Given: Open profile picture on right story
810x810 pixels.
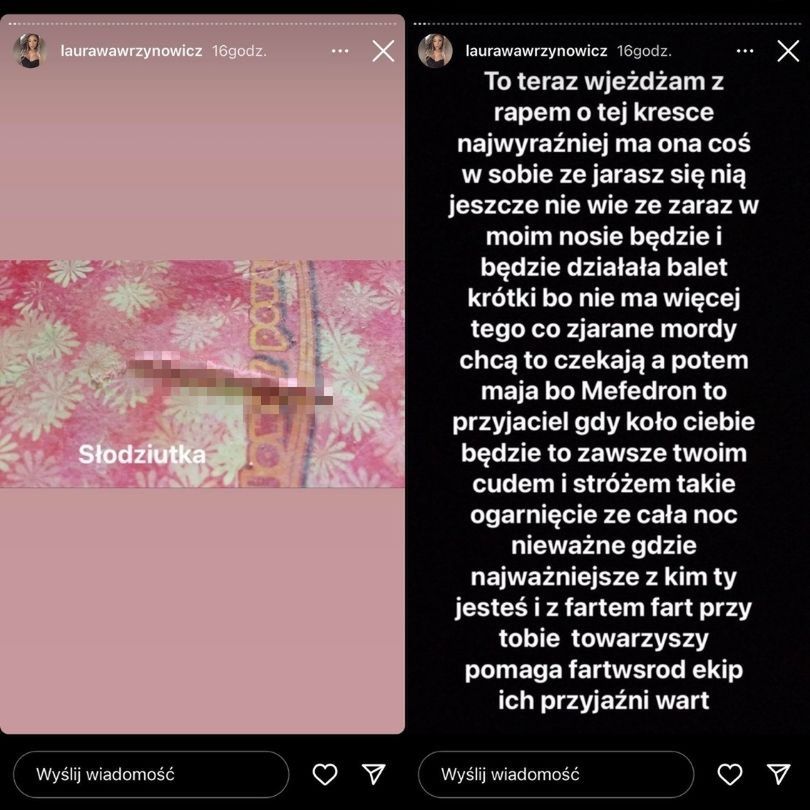Looking at the screenshot, I should 435,51.
